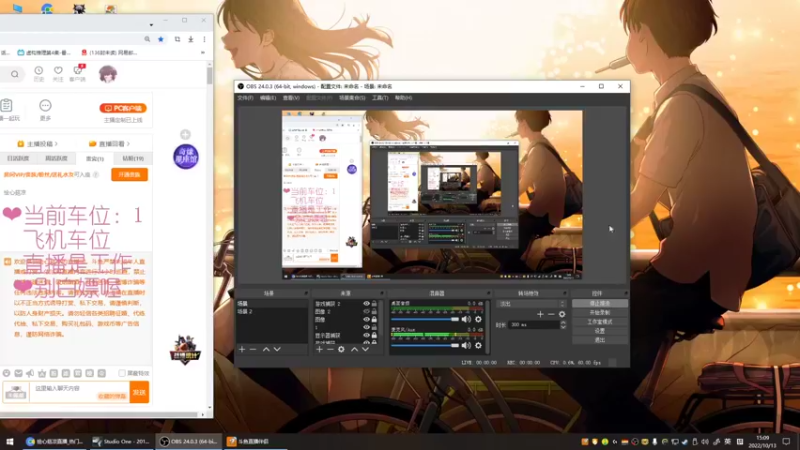Open Mic/Aux settings gear in mixer
This screenshot has width=800, height=450.
click(x=478, y=345)
